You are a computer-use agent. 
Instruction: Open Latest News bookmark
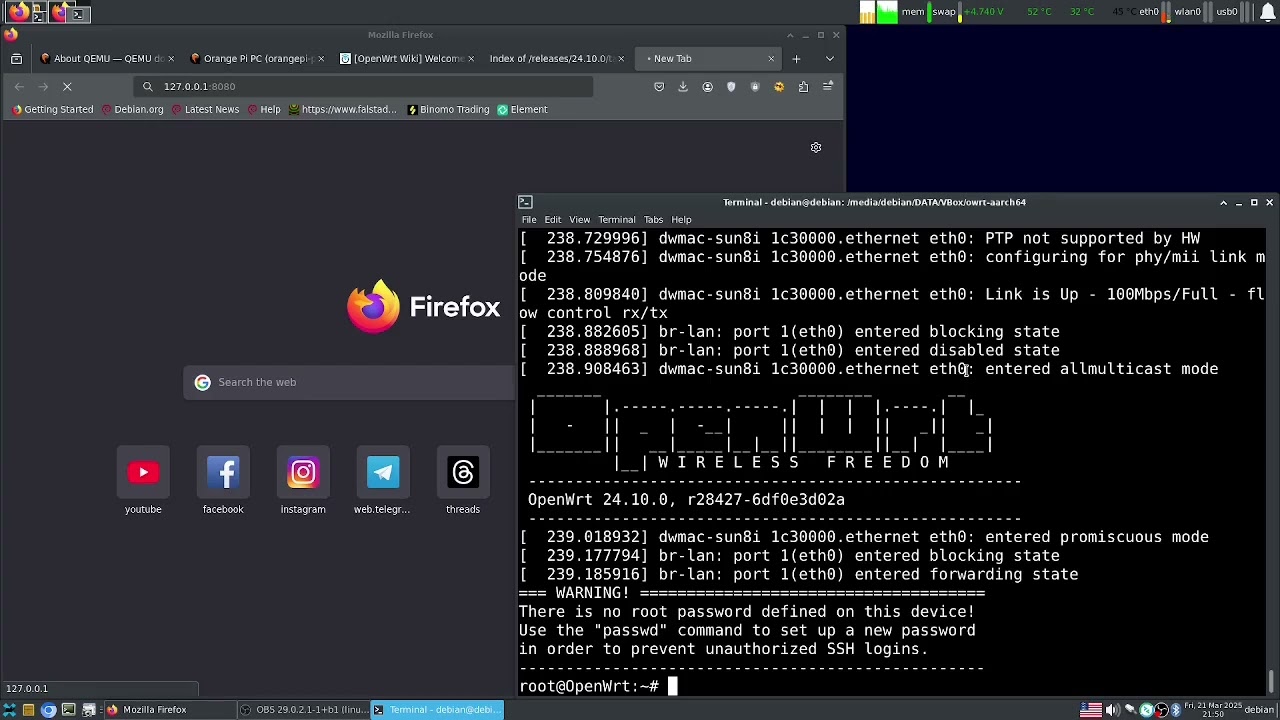(205, 110)
